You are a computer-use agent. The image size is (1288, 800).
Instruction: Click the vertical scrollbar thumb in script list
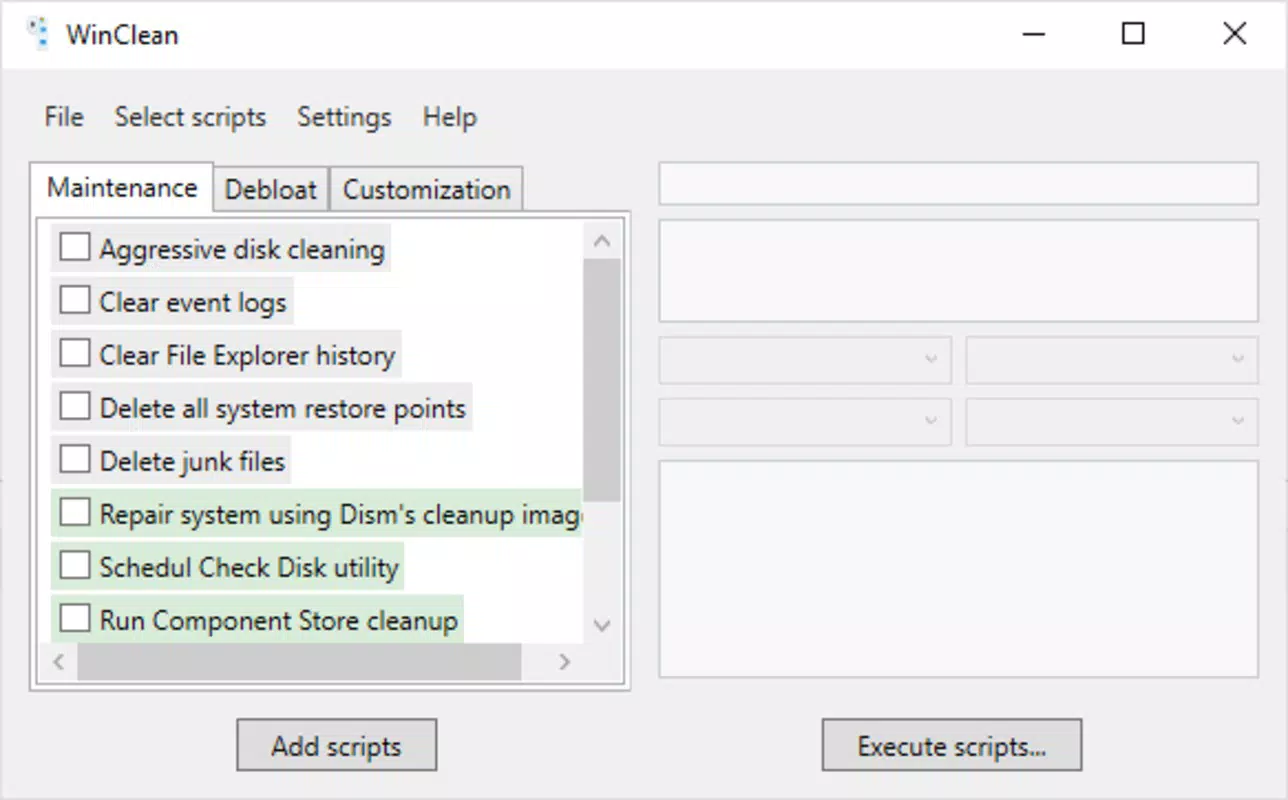coord(602,380)
